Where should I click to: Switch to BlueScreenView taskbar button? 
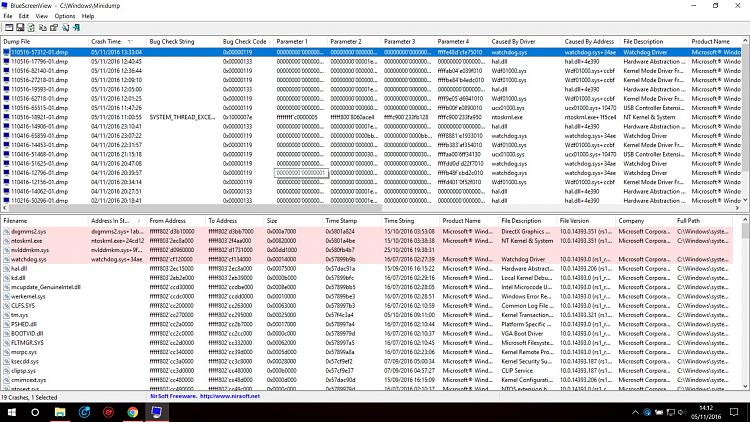(156, 412)
